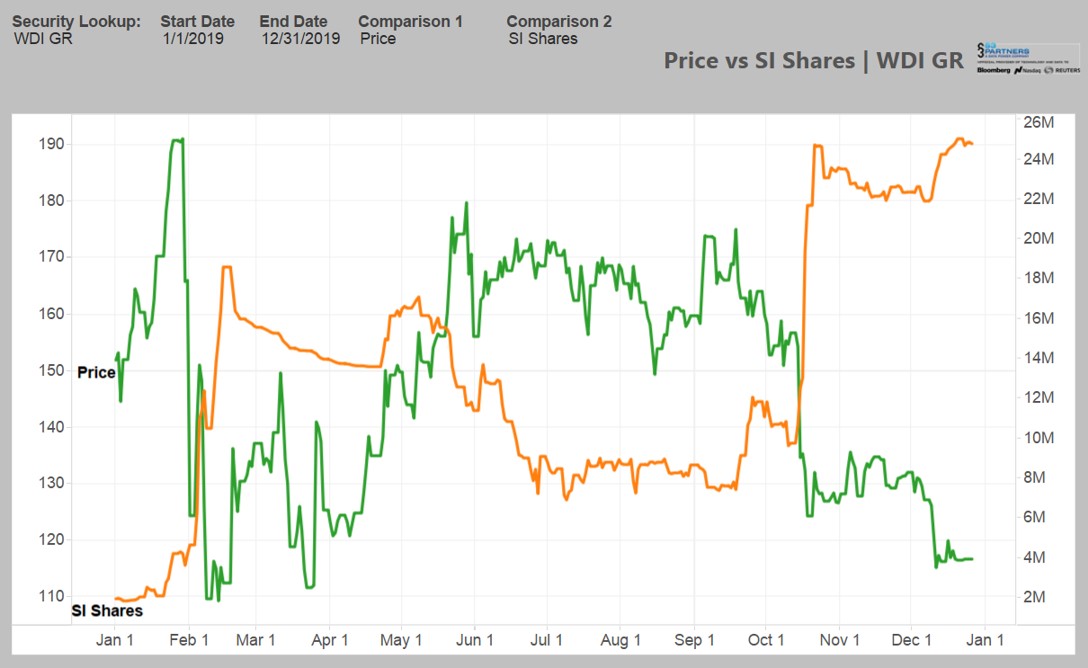Click the 'Price vs SI Shares | WDI GR' title
1088x668 pixels.
tap(813, 60)
